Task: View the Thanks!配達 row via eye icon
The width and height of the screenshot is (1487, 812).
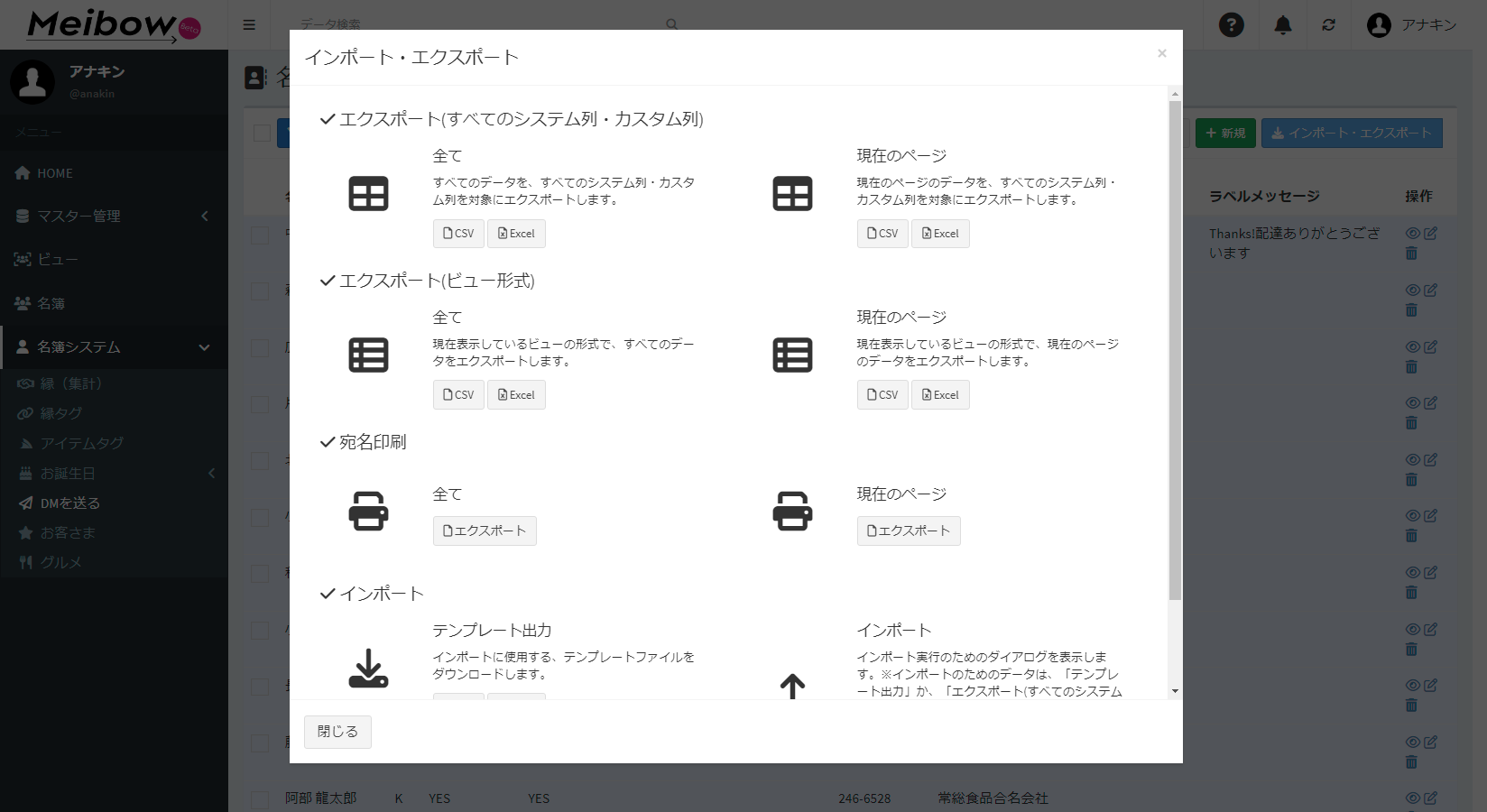Action: [x=1413, y=233]
